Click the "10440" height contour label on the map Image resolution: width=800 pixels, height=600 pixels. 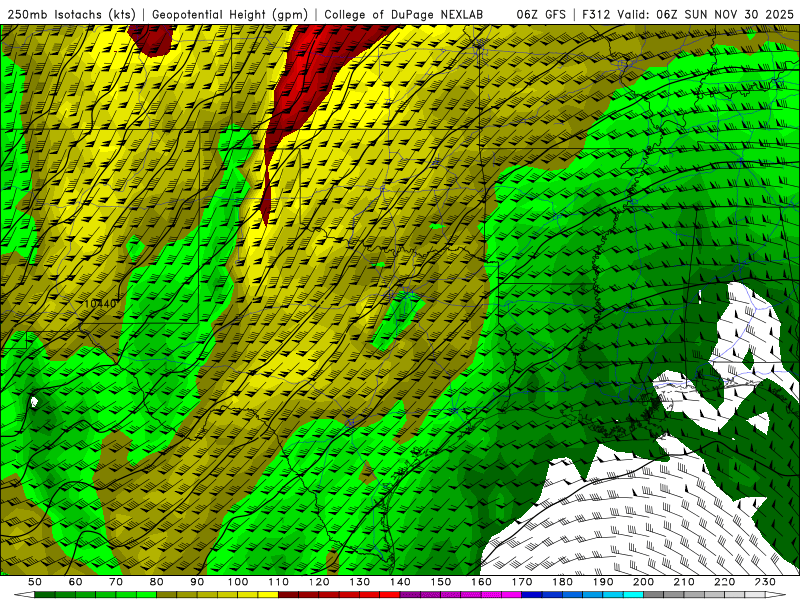pyautogui.click(x=101, y=304)
